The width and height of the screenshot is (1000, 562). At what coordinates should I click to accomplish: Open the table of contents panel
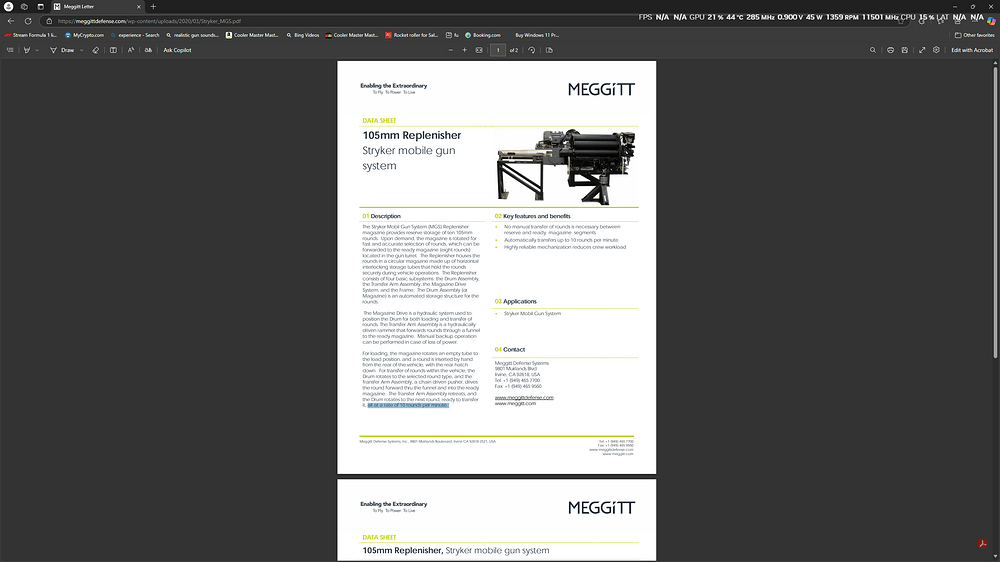[x=11, y=49]
